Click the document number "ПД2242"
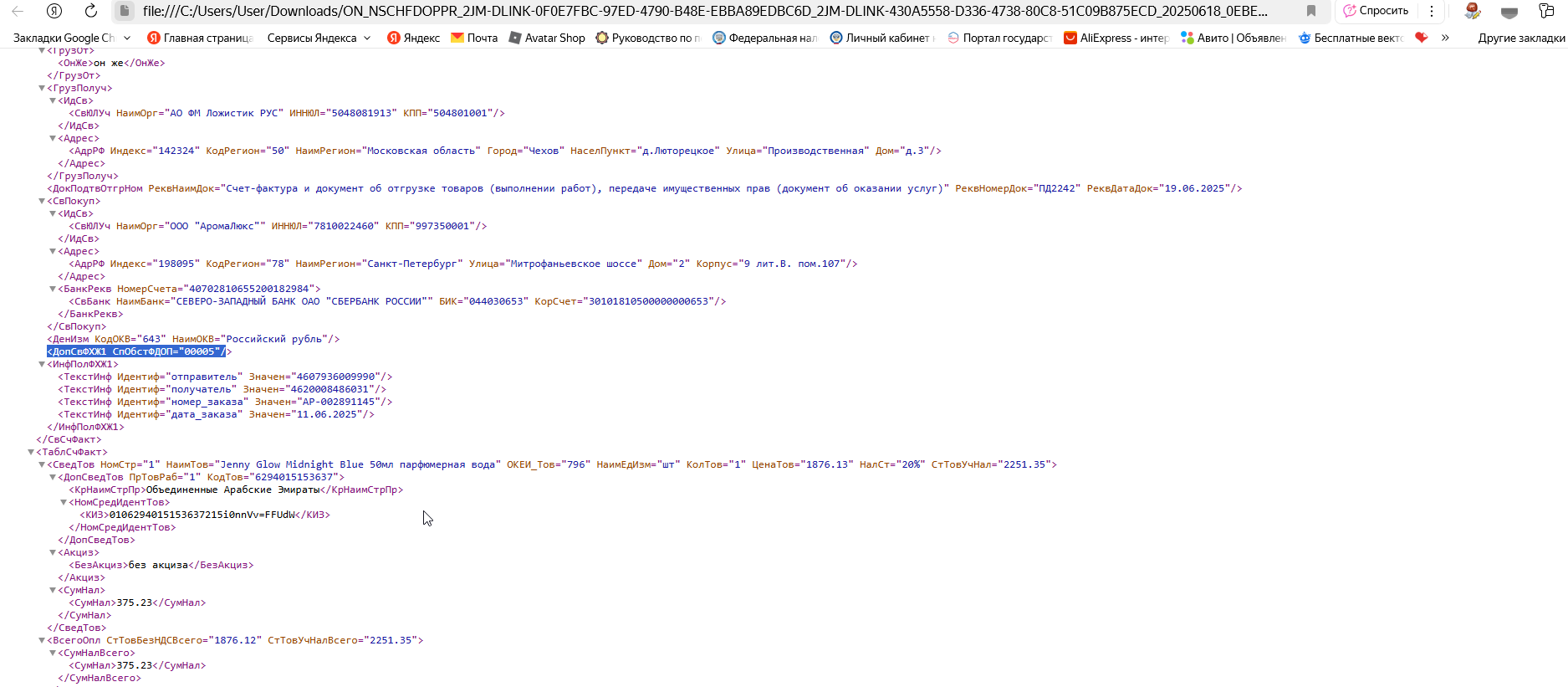 pos(1057,188)
